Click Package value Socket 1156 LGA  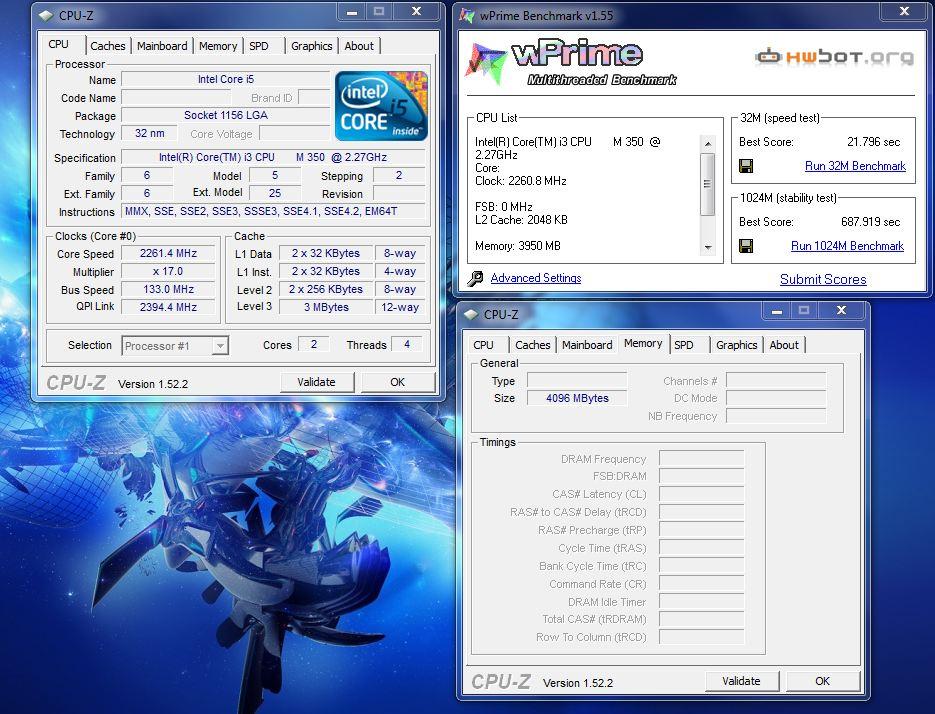[226, 115]
